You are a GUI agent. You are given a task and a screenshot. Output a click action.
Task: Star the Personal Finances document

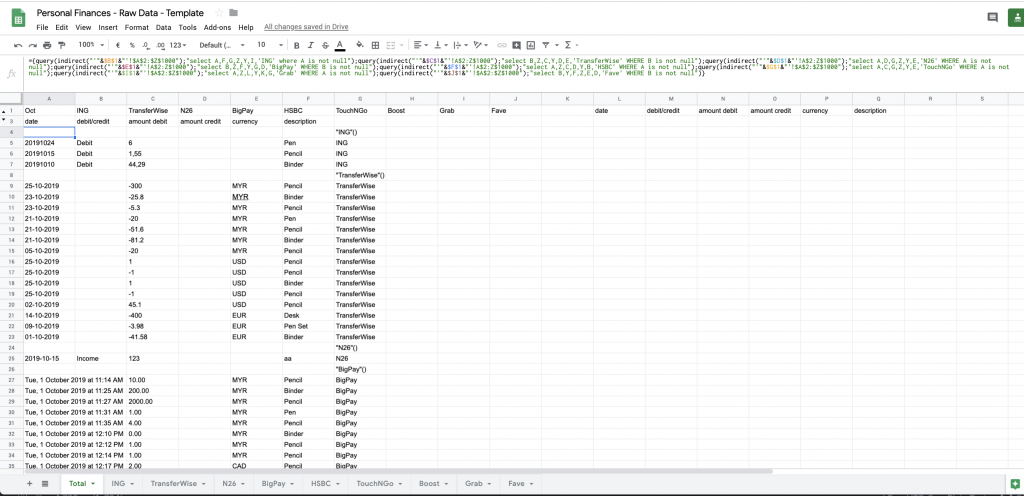pyautogui.click(x=219, y=13)
